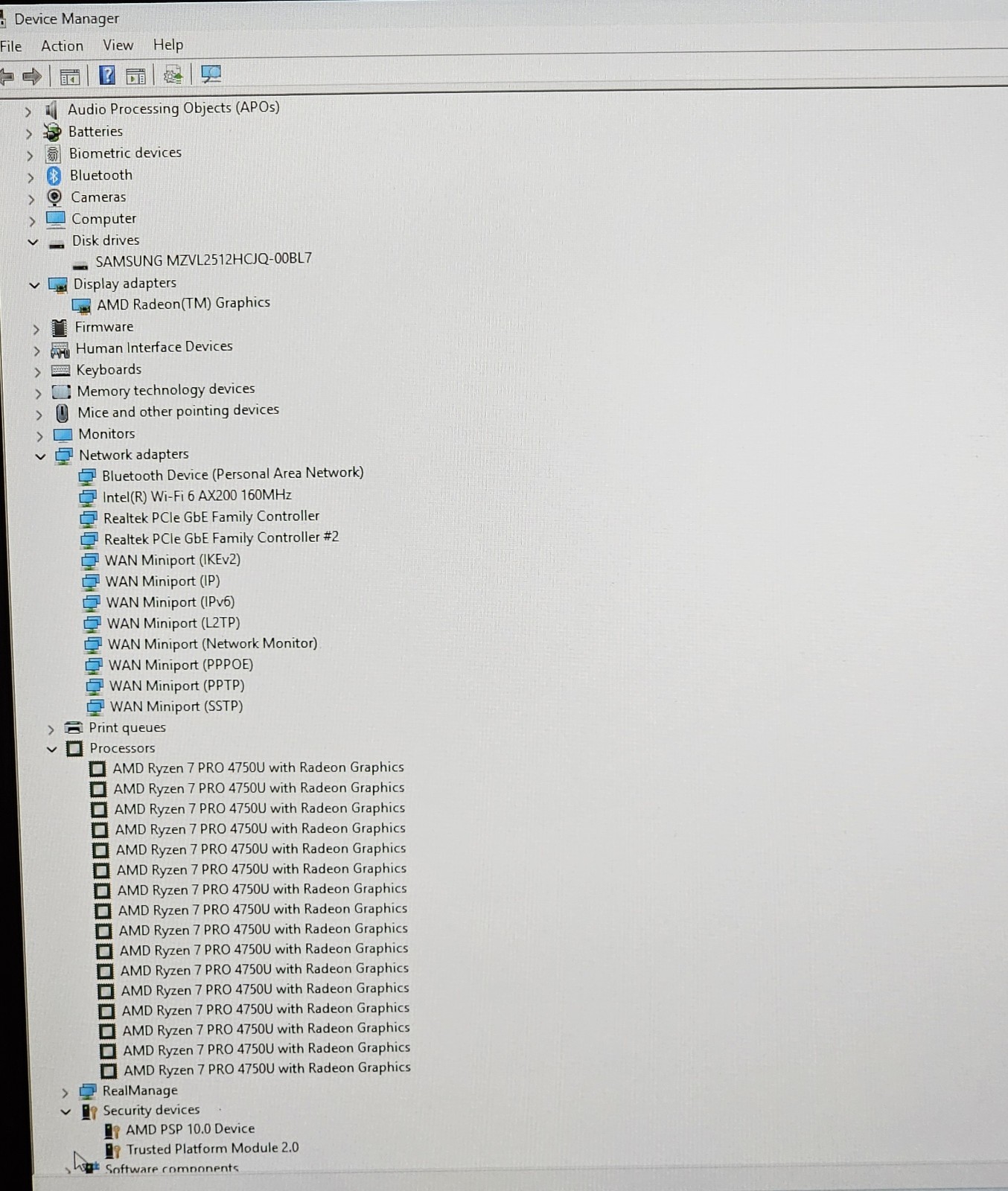Select the Cameras category label
The height and width of the screenshot is (1191, 1008).
98,197
